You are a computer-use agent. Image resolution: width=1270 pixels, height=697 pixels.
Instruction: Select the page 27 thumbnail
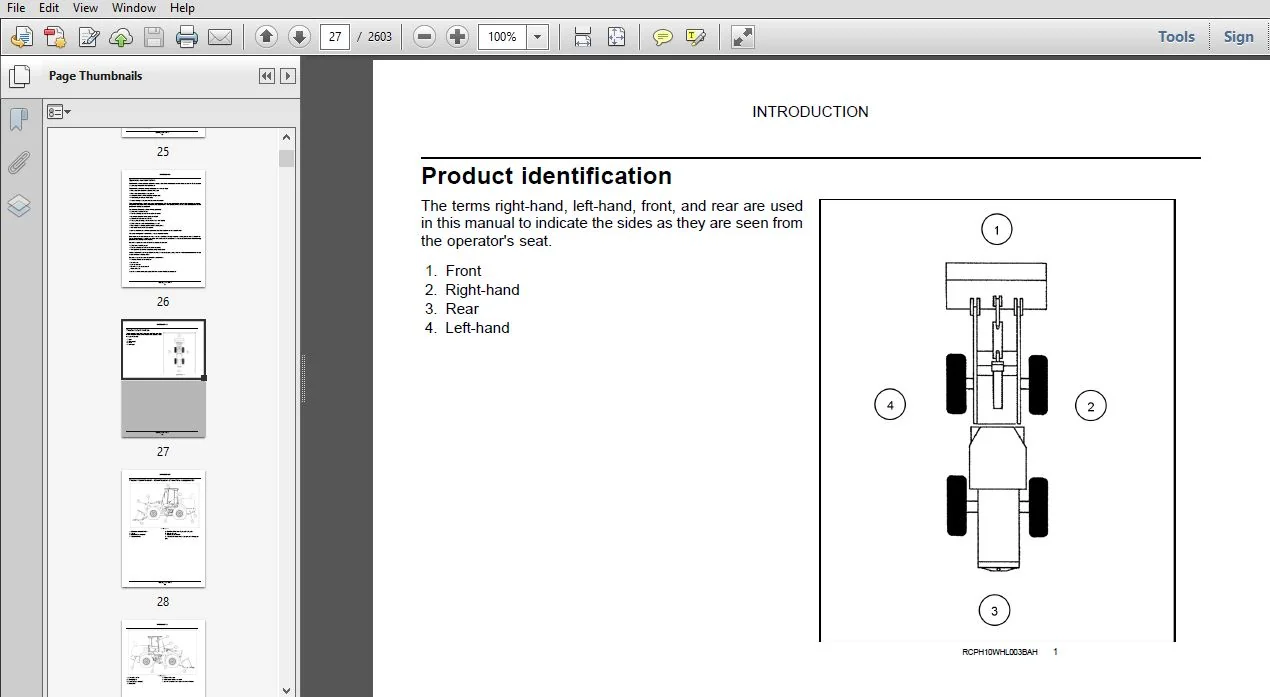163,378
